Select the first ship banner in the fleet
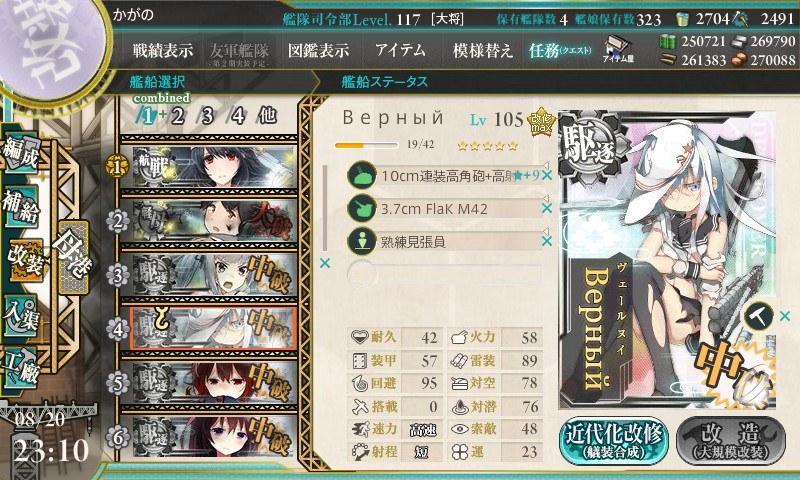 pyautogui.click(x=214, y=166)
